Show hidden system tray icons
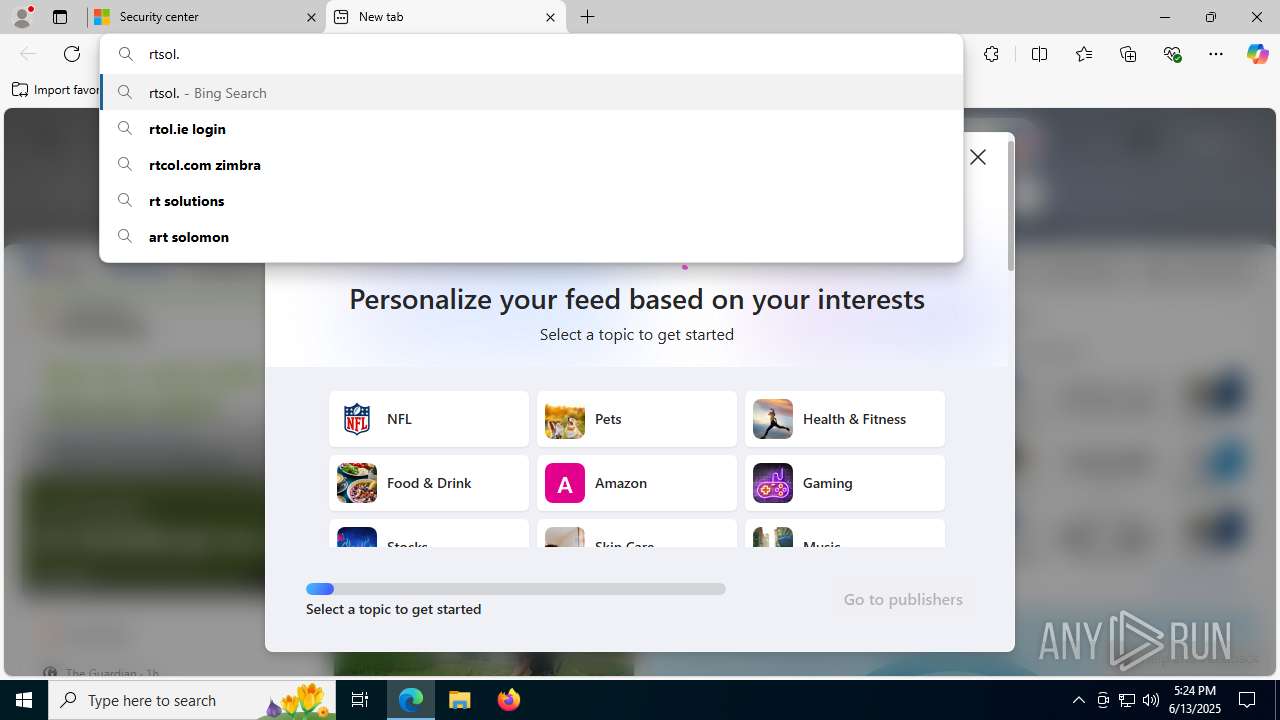 1078,700
